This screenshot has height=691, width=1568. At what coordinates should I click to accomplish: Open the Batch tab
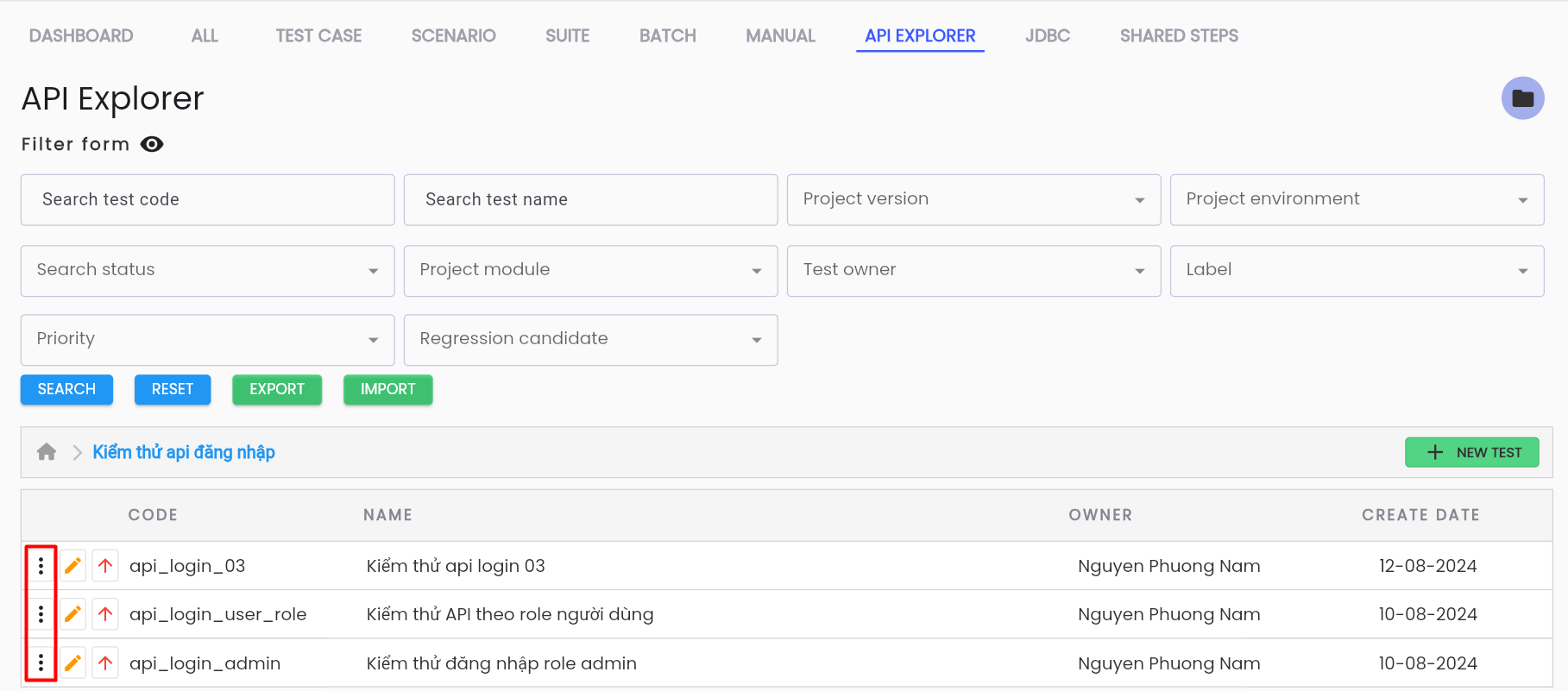coord(667,35)
